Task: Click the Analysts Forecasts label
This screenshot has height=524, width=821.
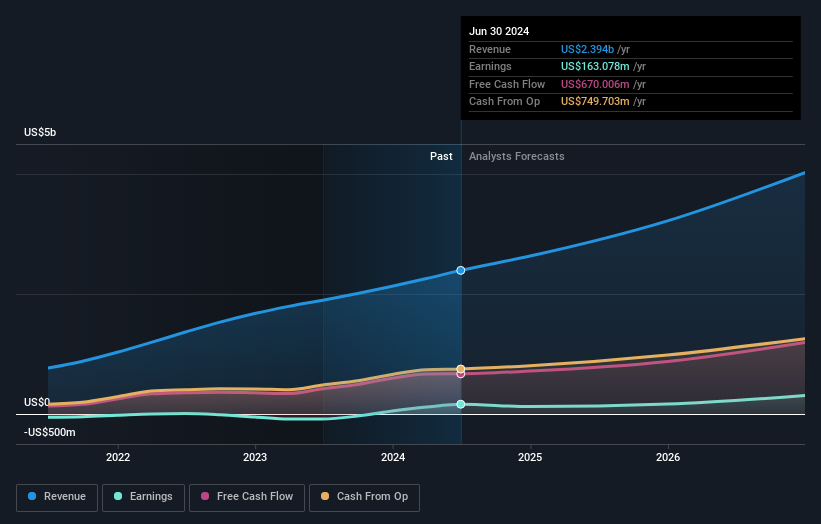Action: pyautogui.click(x=517, y=157)
